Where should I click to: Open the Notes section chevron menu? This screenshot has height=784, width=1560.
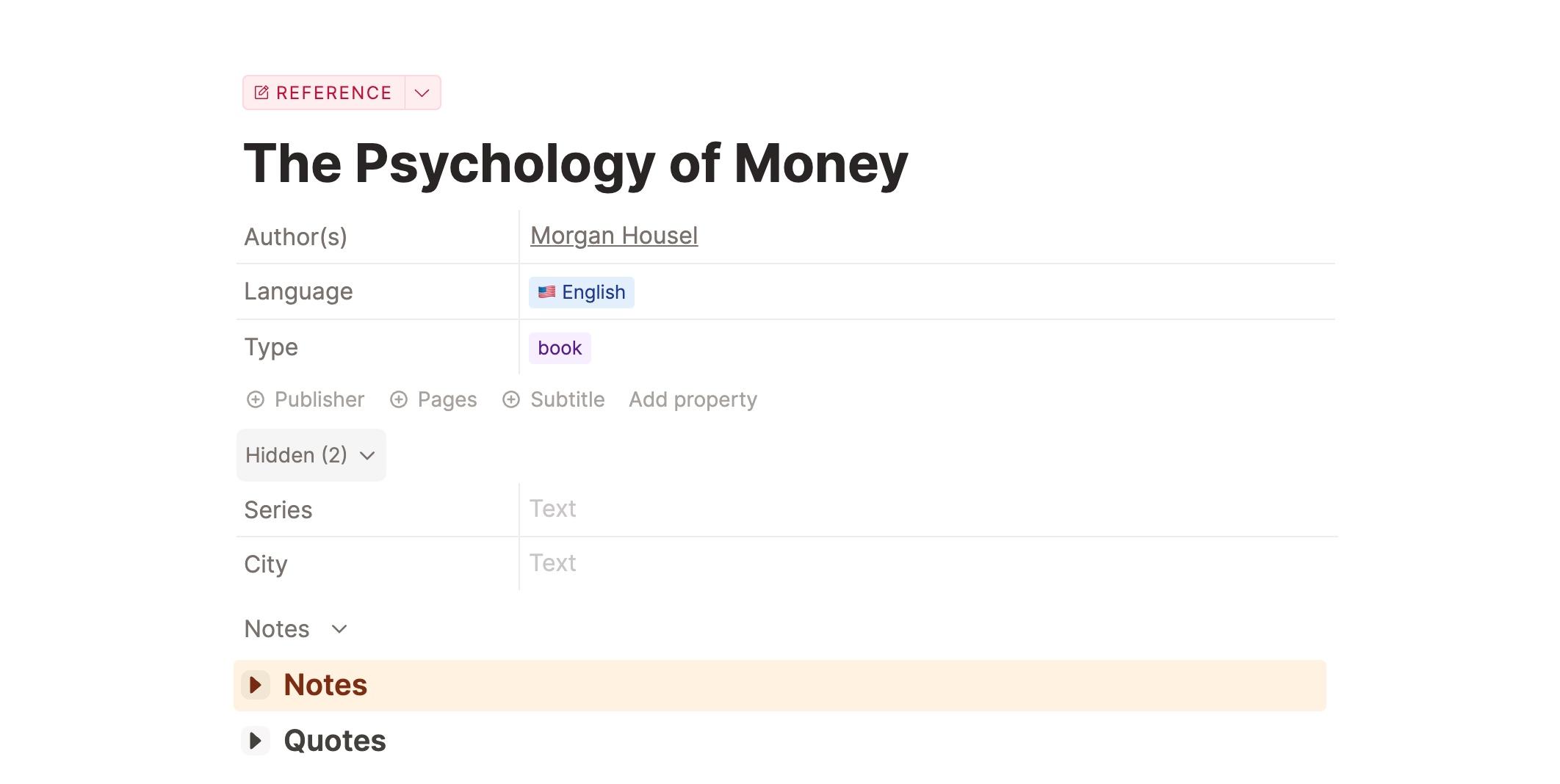[x=339, y=629]
